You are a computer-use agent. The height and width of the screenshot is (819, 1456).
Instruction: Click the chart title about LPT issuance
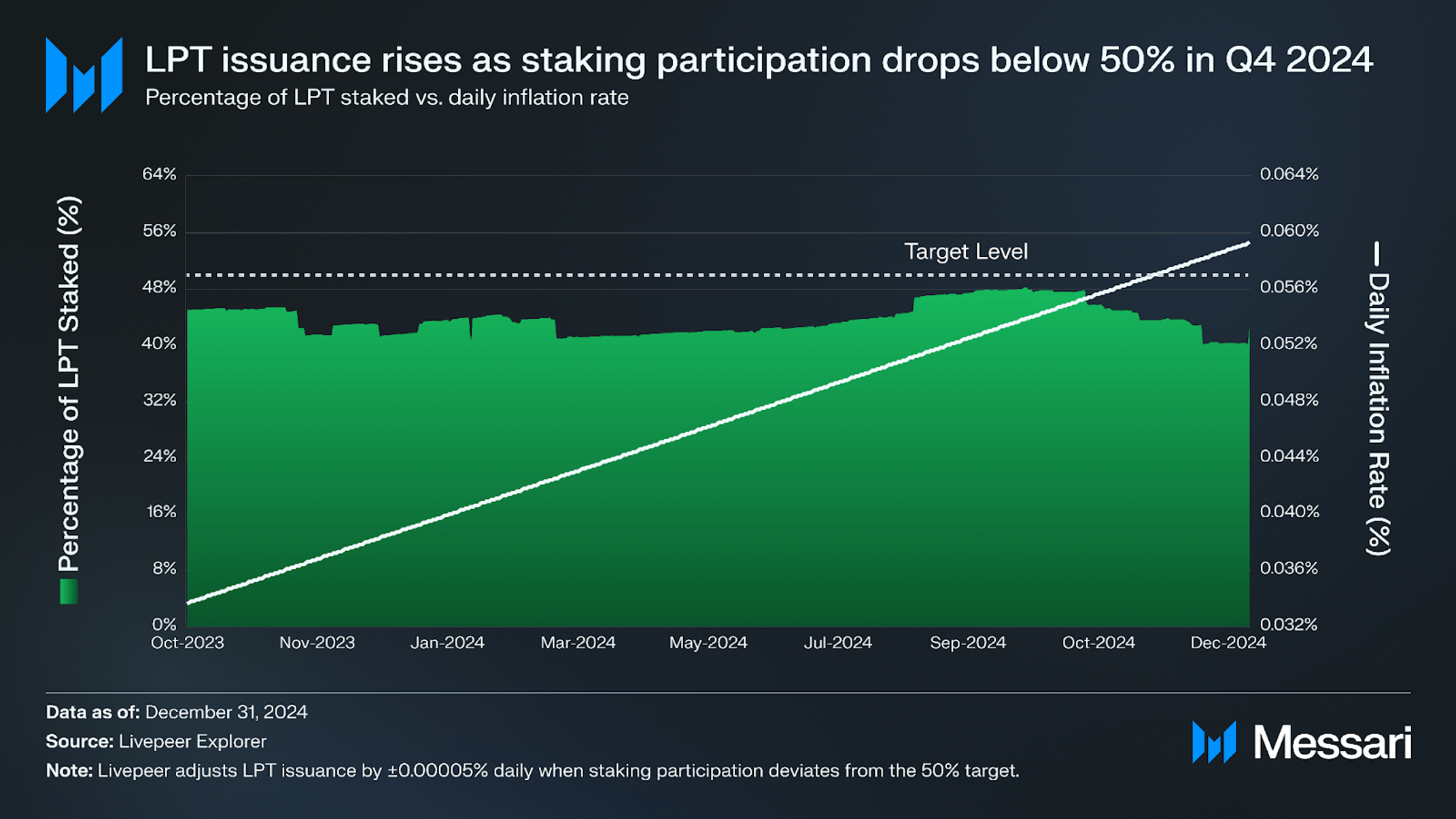click(759, 60)
